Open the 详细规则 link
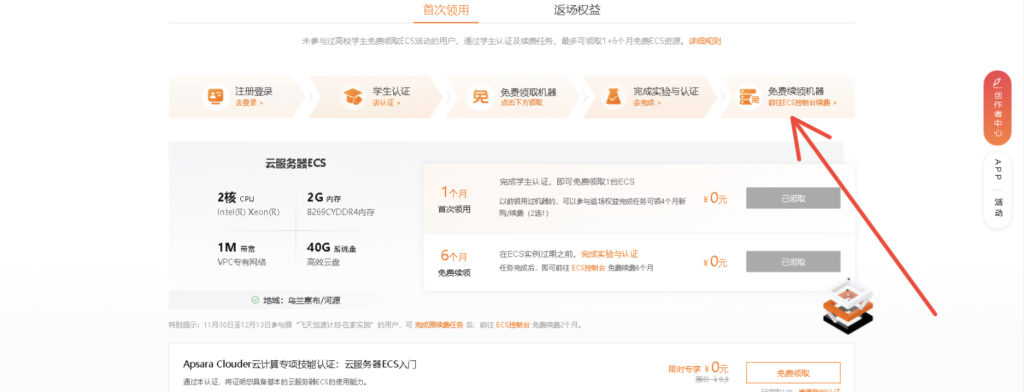Image resolution: width=1024 pixels, height=392 pixels. (705, 41)
